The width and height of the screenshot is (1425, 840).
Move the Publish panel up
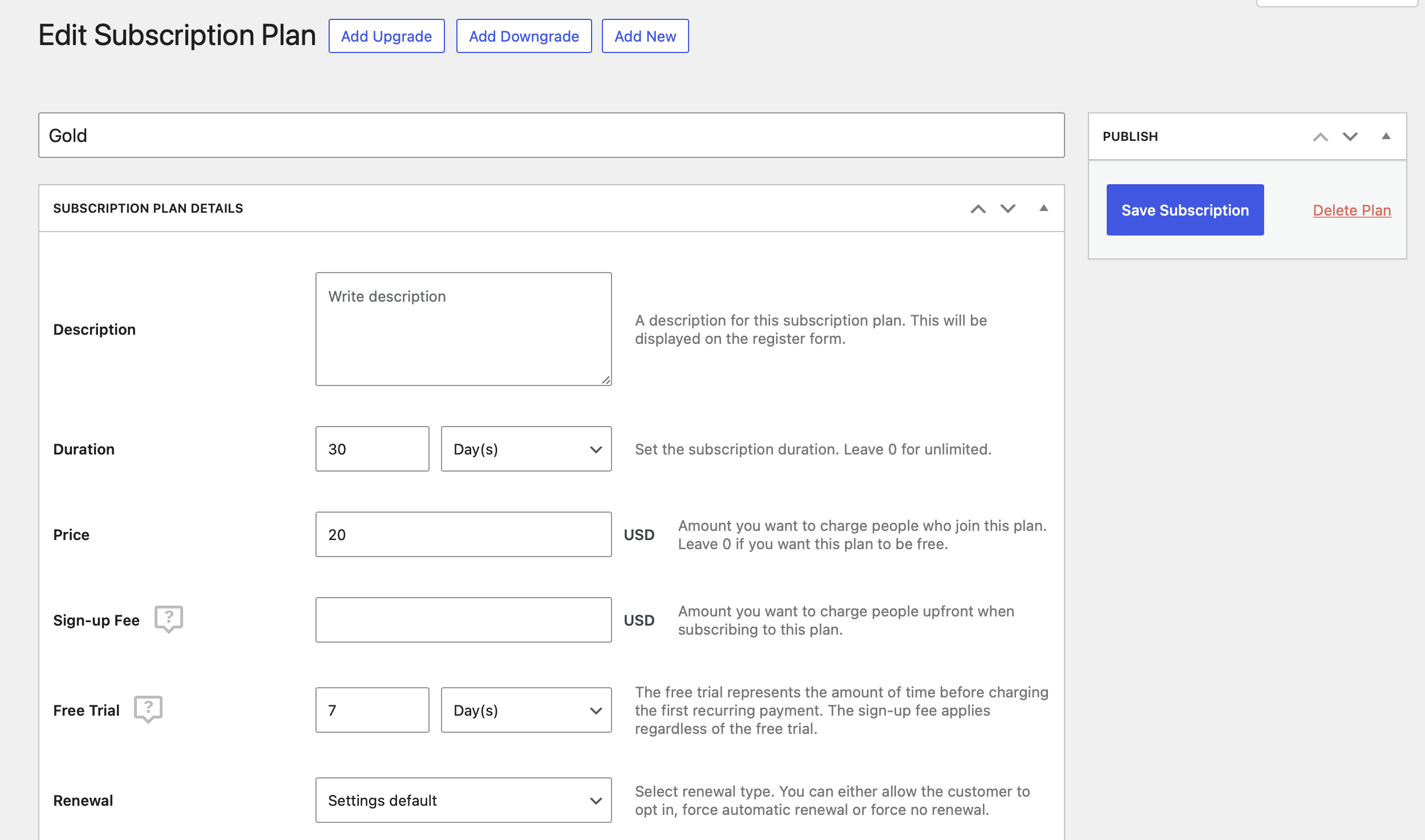tap(1321, 136)
